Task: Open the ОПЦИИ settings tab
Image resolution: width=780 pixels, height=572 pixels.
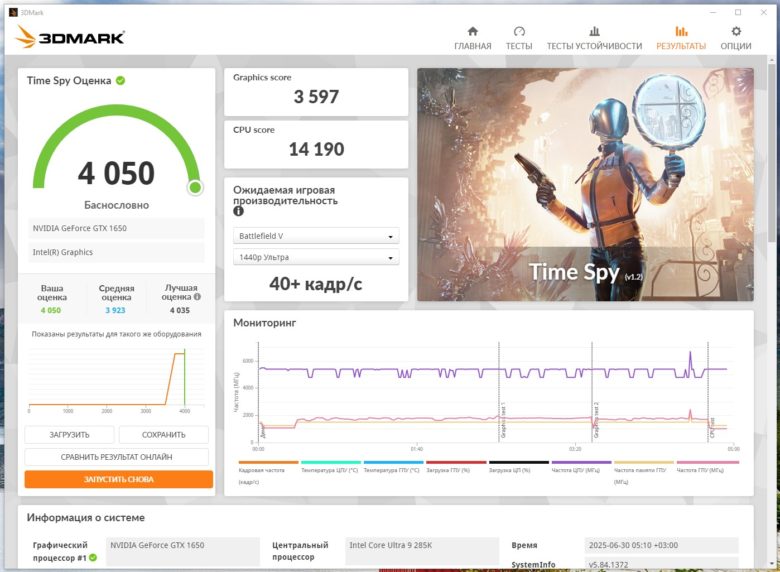Action: click(736, 38)
